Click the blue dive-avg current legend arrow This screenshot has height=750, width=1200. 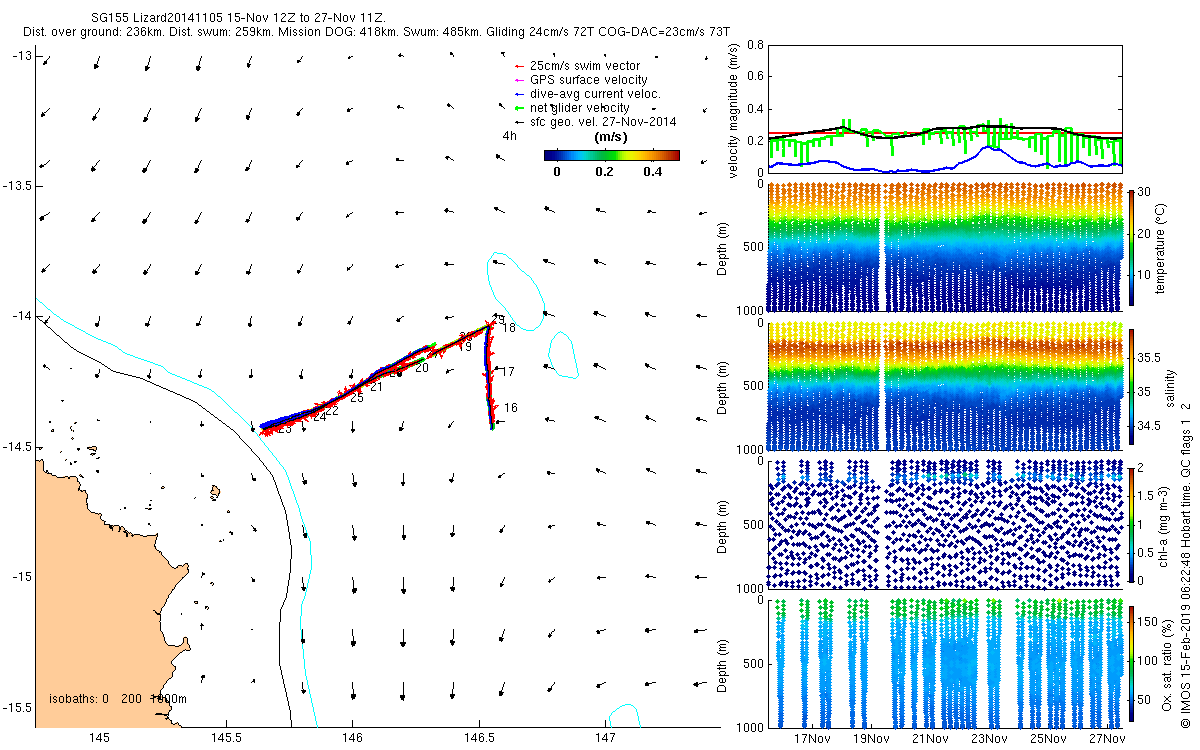tap(519, 94)
